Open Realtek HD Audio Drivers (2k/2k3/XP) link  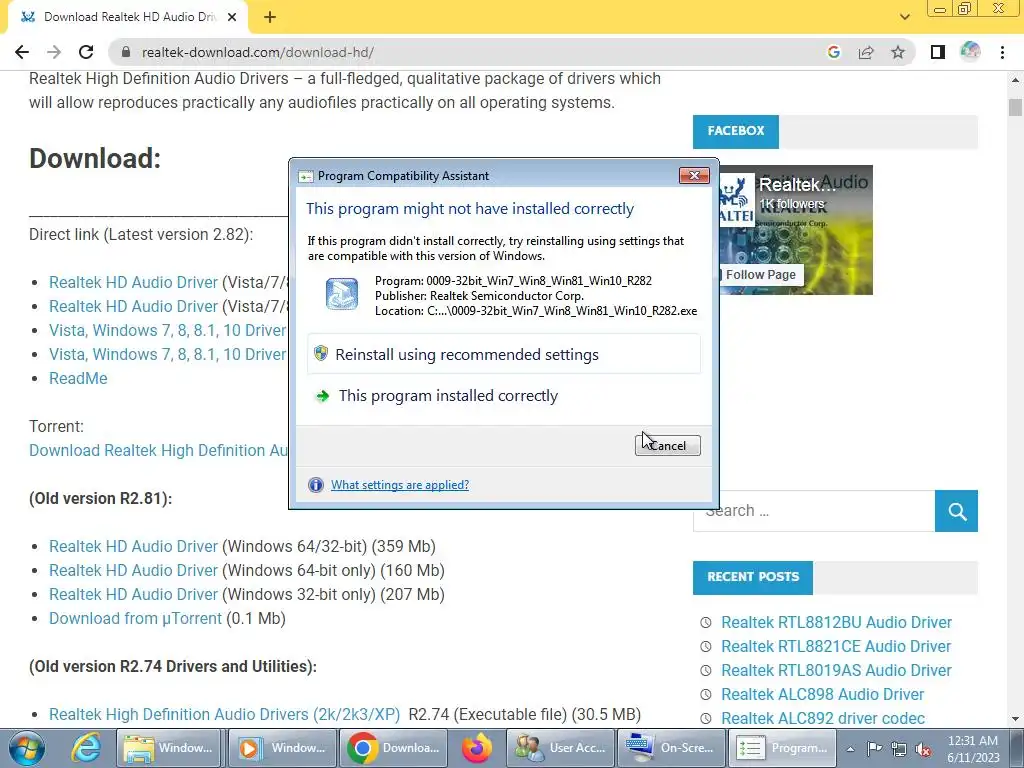pos(224,714)
